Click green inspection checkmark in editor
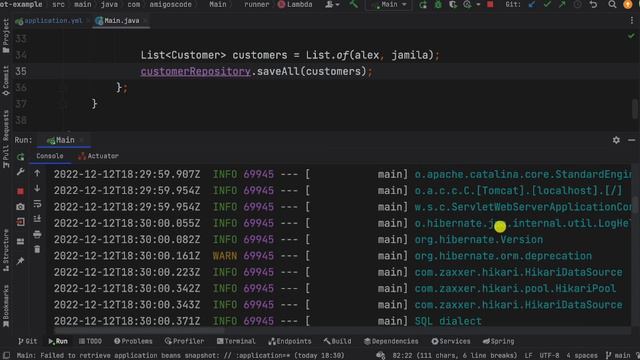The image size is (640, 360). pyautogui.click(x=631, y=36)
